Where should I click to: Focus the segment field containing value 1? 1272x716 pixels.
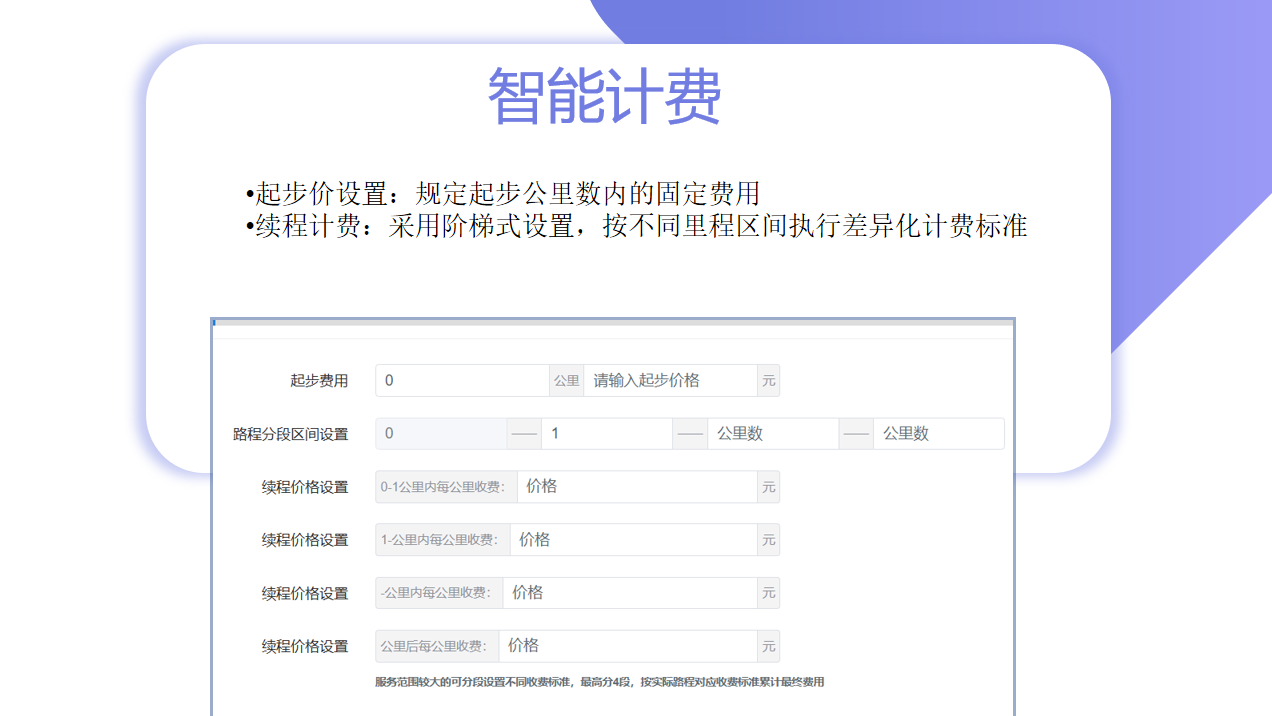click(606, 434)
